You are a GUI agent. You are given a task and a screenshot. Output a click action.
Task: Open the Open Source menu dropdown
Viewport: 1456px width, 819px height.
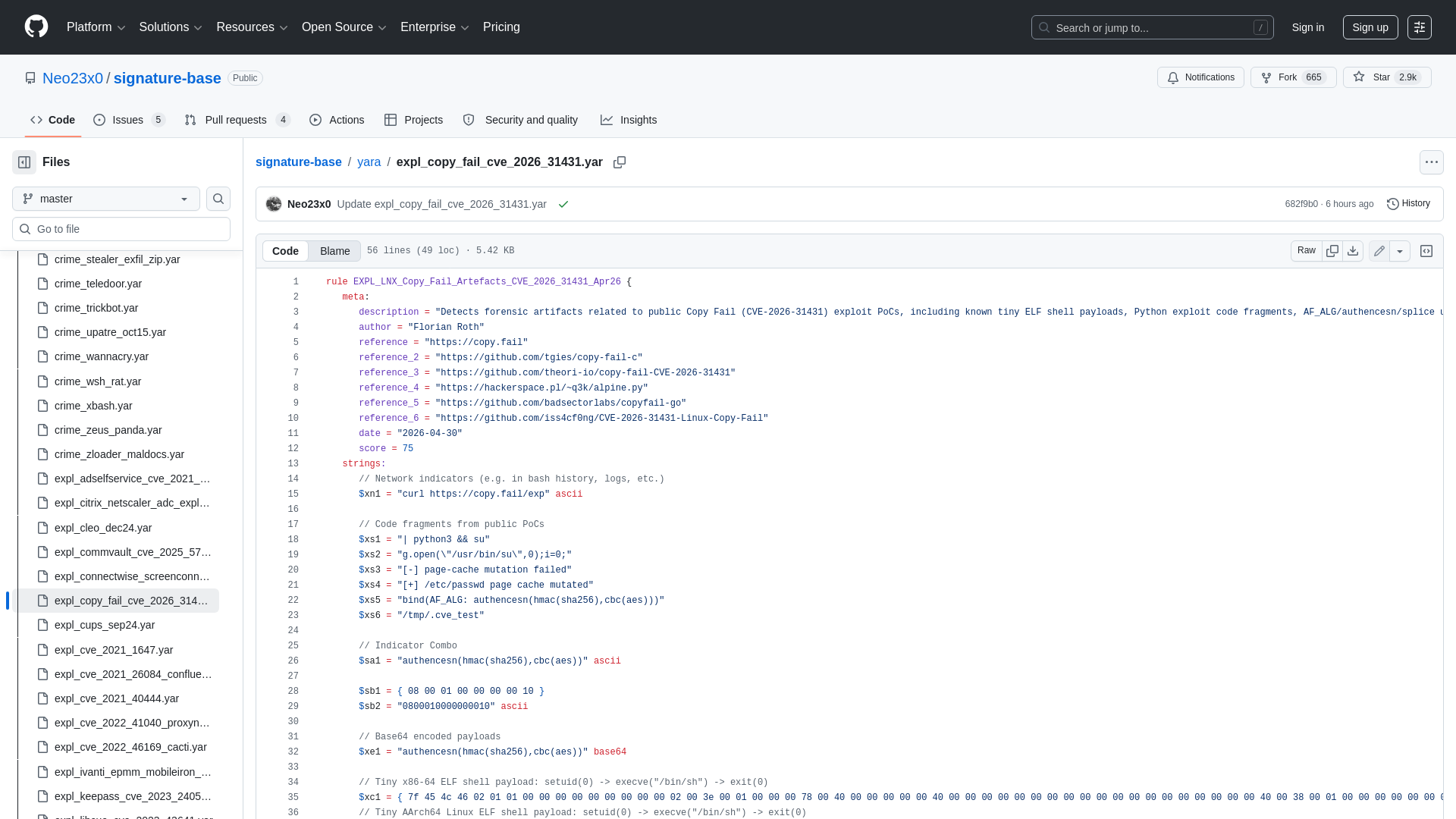coord(344,27)
